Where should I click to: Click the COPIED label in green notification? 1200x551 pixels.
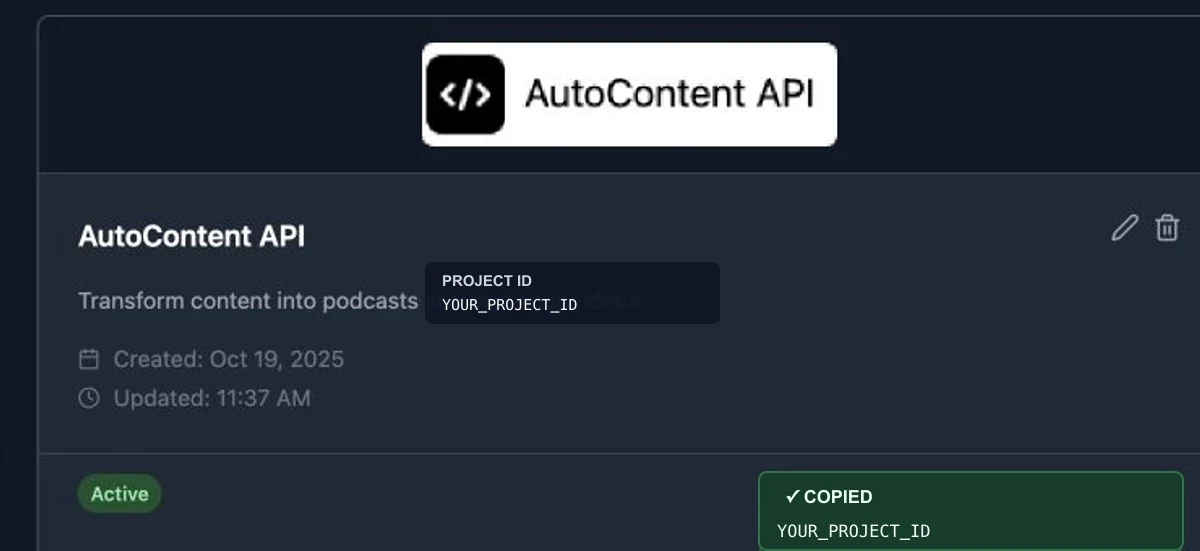(838, 497)
